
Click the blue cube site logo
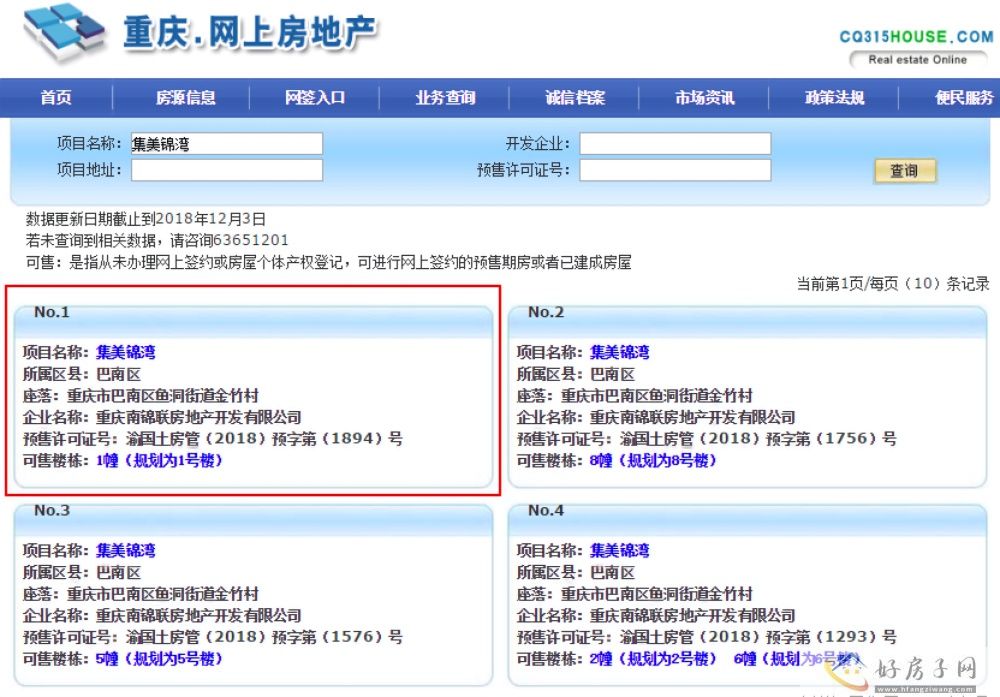[x=65, y=34]
